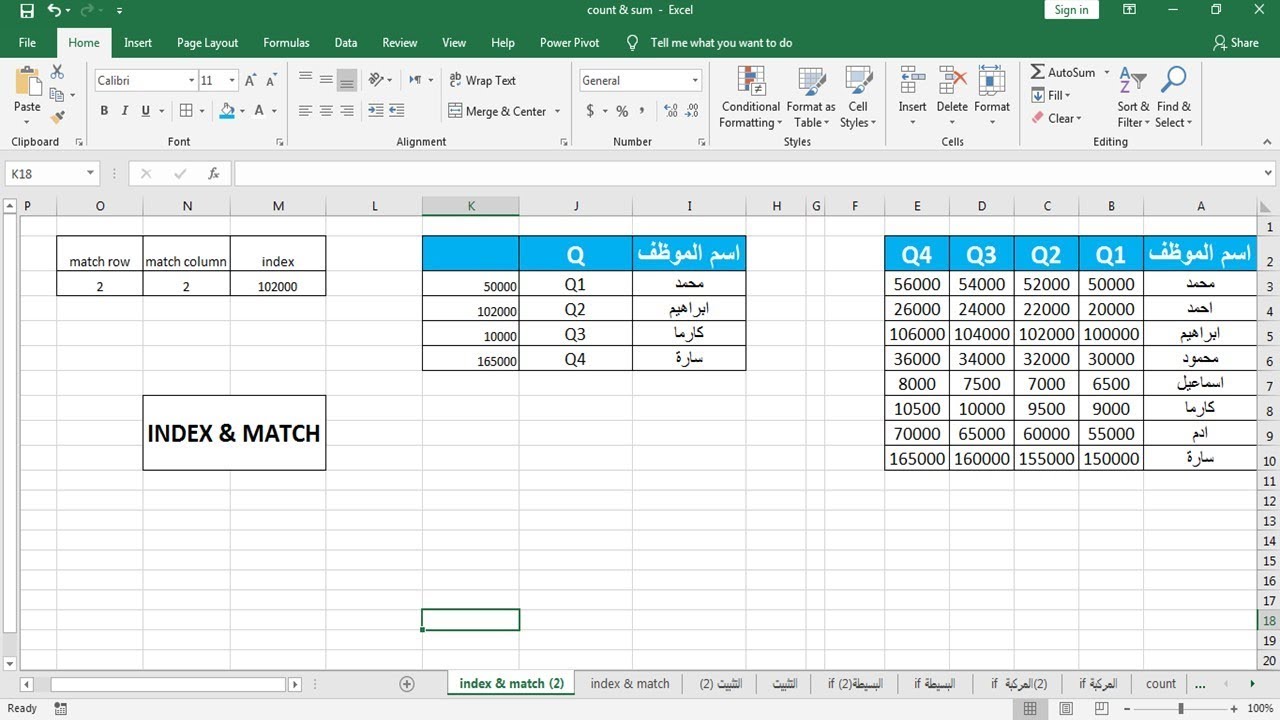This screenshot has width=1280, height=720.
Task: Toggle Bottom Align in Alignment group
Action: [x=347, y=80]
